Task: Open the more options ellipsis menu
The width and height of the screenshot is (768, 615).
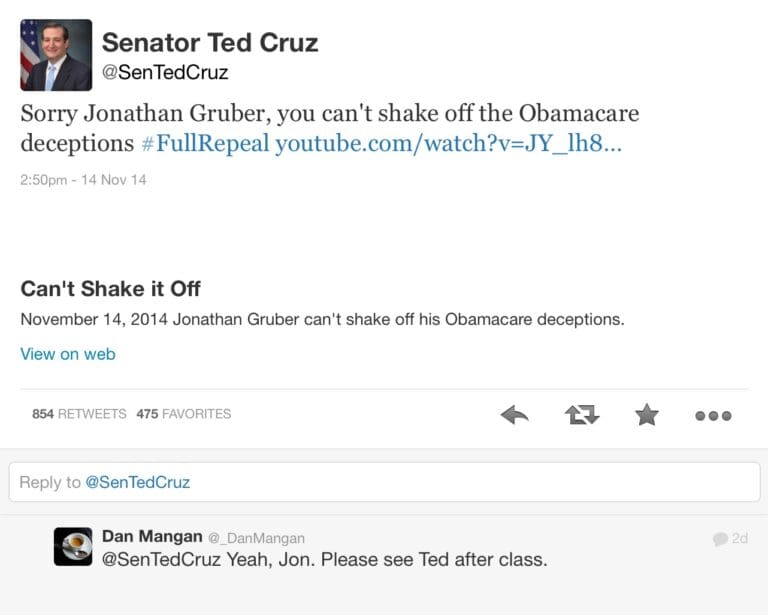Action: (713, 416)
